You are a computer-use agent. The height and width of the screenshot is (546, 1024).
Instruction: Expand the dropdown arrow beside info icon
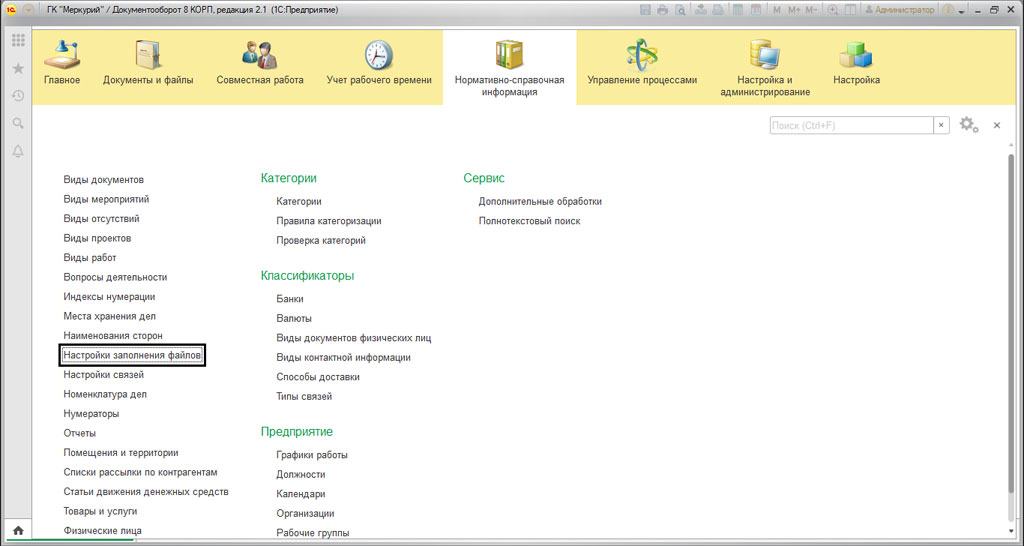click(961, 10)
